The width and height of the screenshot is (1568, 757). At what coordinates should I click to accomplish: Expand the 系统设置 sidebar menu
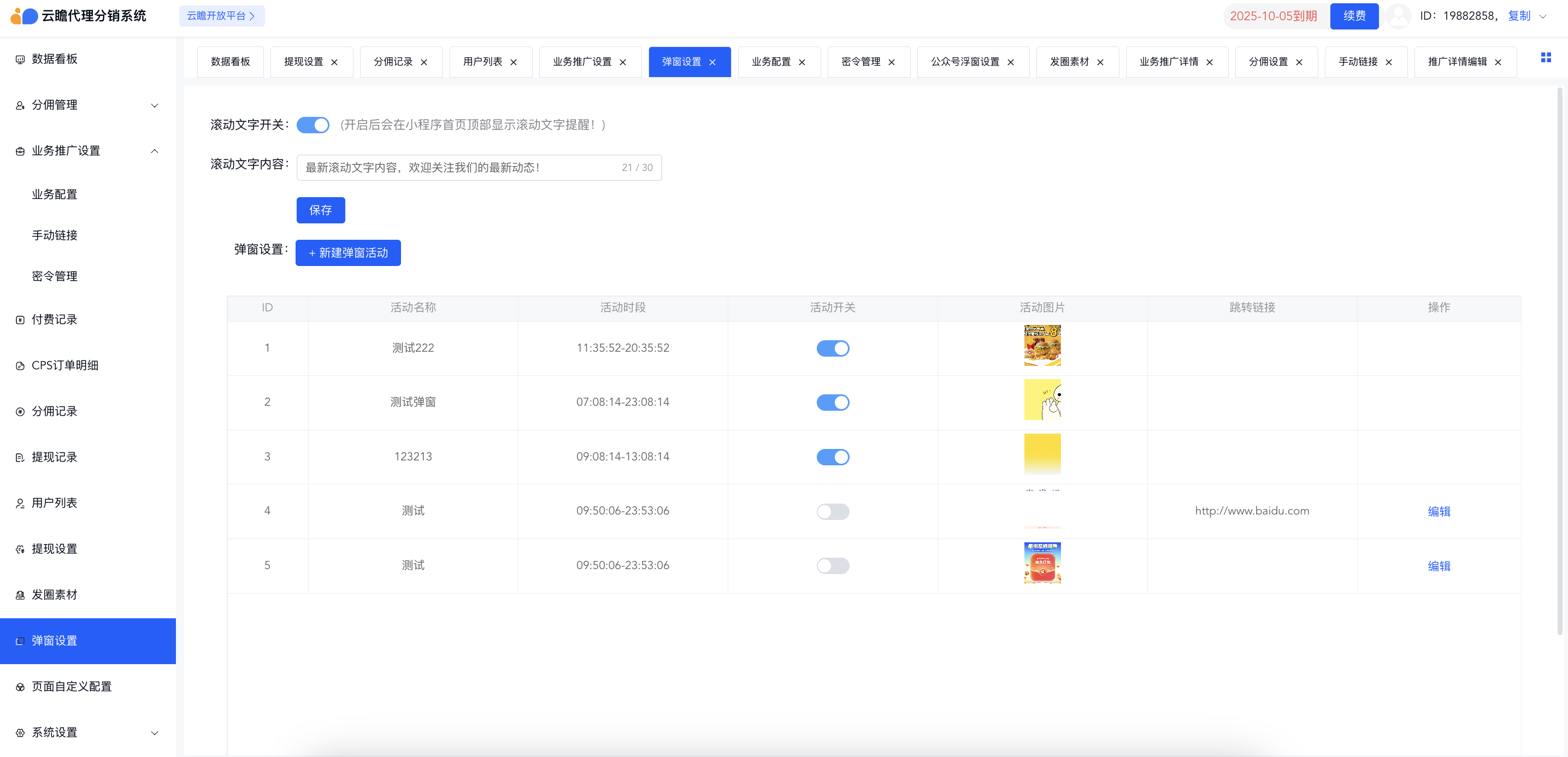tap(154, 732)
